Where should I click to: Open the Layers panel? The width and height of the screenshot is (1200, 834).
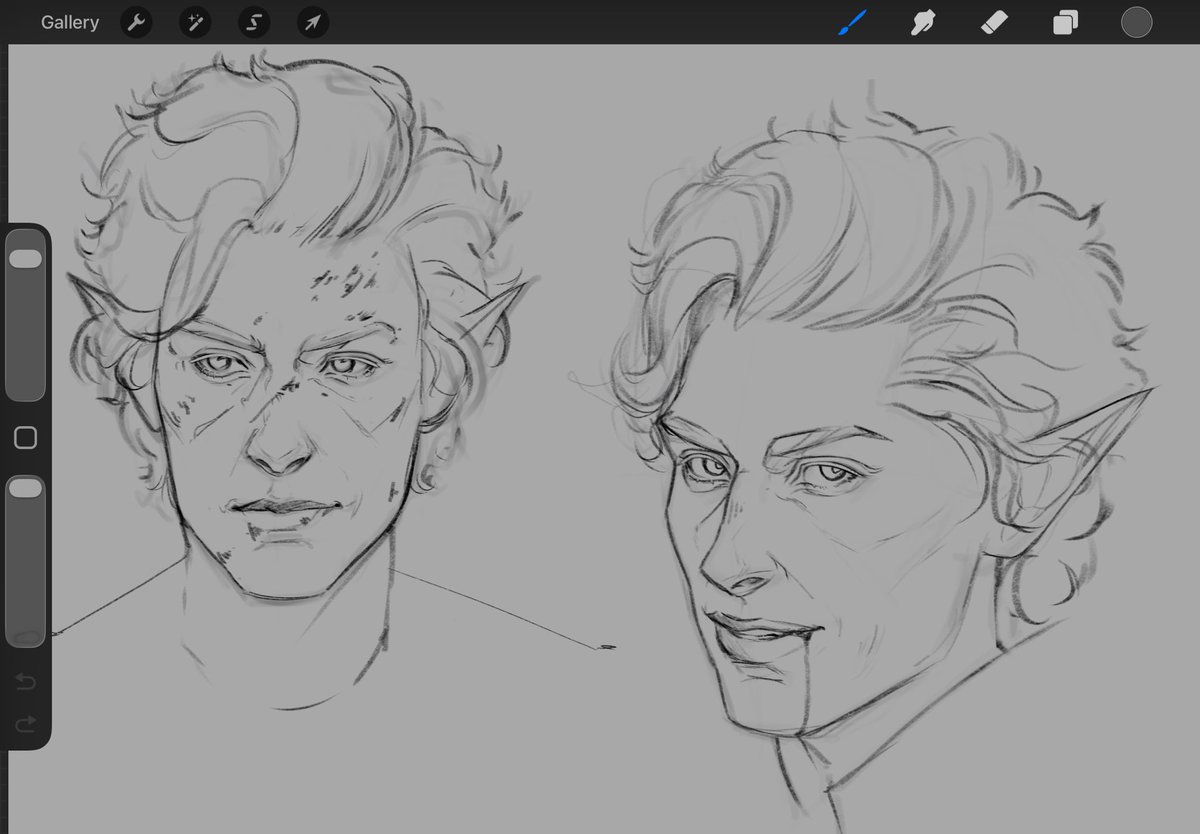pyautogui.click(x=1065, y=22)
